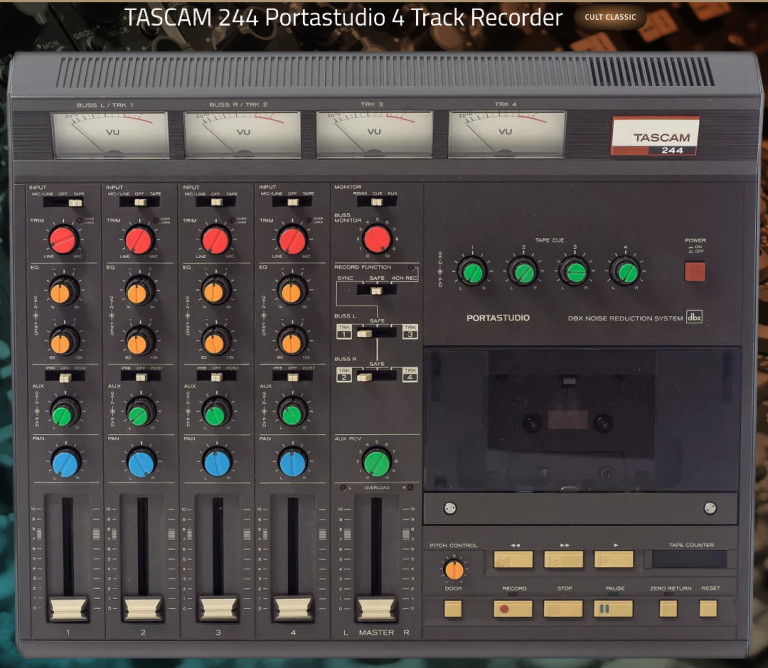
Task: Click the Buss L track selector switch
Action: coord(376,332)
